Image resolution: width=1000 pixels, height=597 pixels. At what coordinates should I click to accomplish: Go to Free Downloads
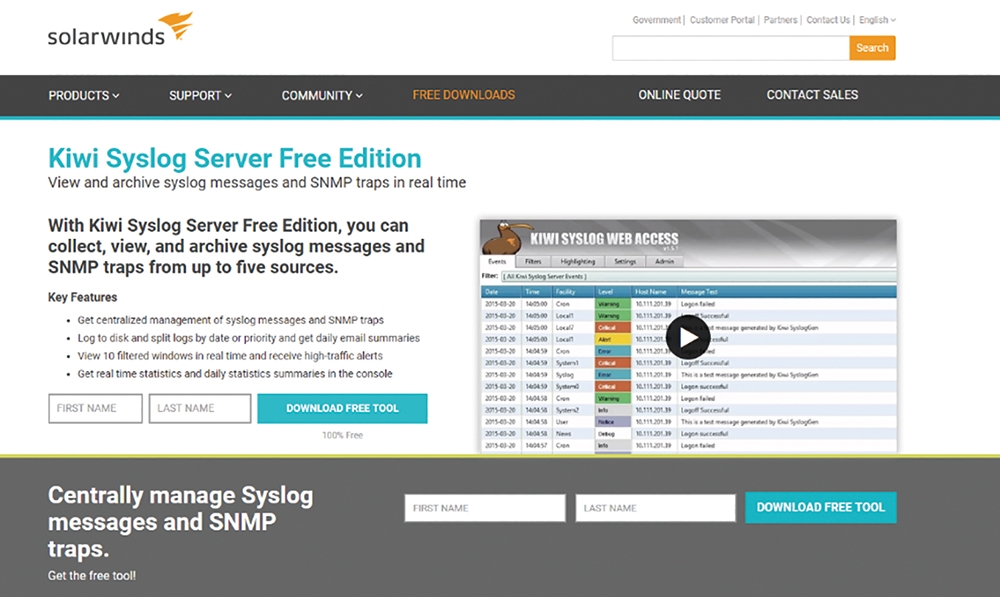click(464, 95)
